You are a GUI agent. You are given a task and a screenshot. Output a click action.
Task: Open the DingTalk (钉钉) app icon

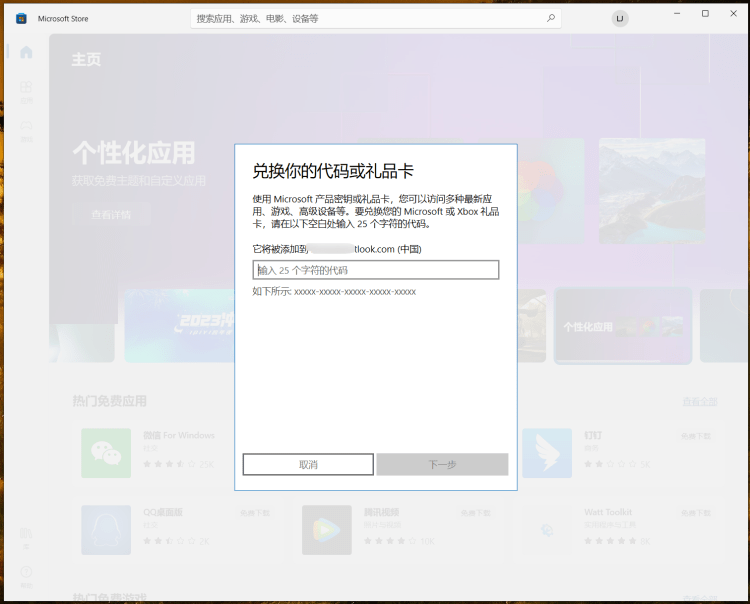click(547, 453)
